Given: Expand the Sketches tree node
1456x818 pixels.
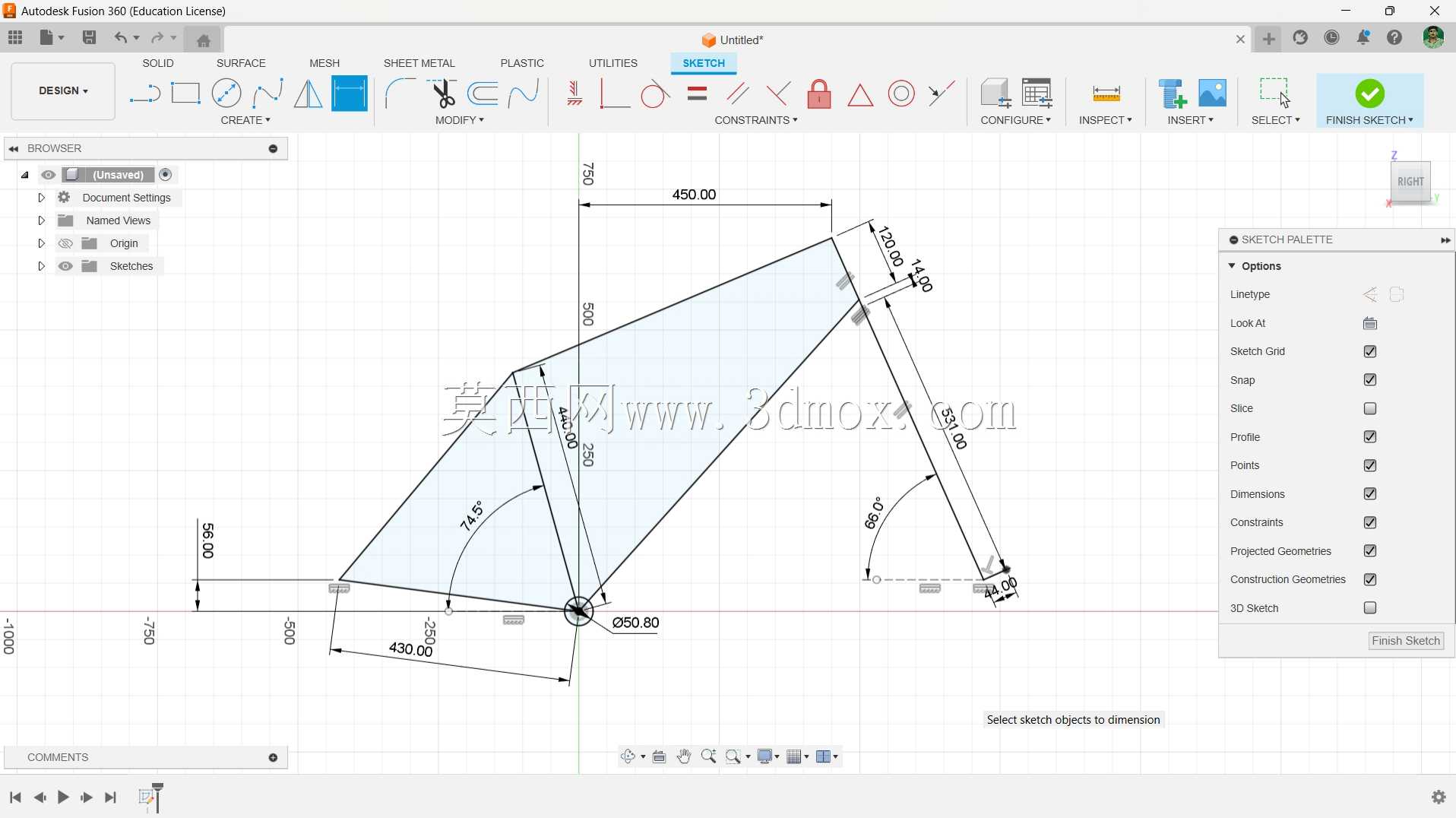Looking at the screenshot, I should (x=41, y=266).
